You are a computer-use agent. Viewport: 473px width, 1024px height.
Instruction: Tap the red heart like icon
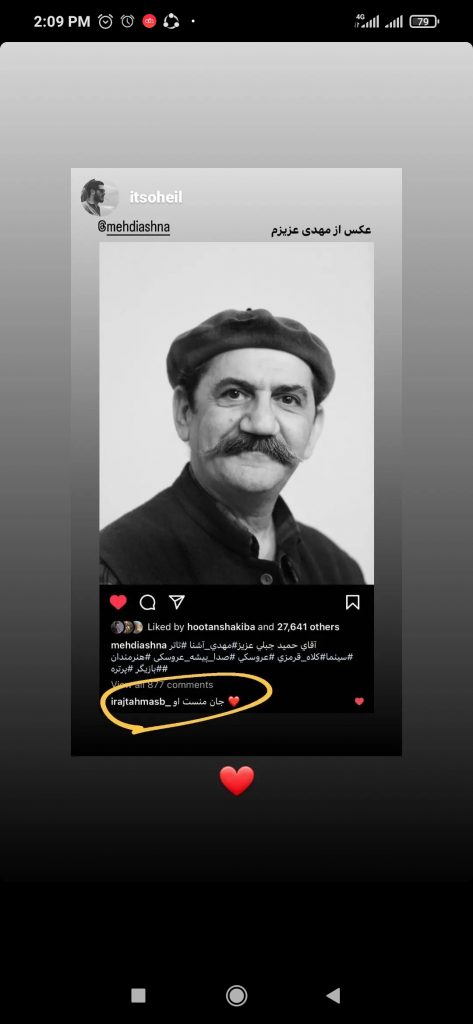point(118,602)
